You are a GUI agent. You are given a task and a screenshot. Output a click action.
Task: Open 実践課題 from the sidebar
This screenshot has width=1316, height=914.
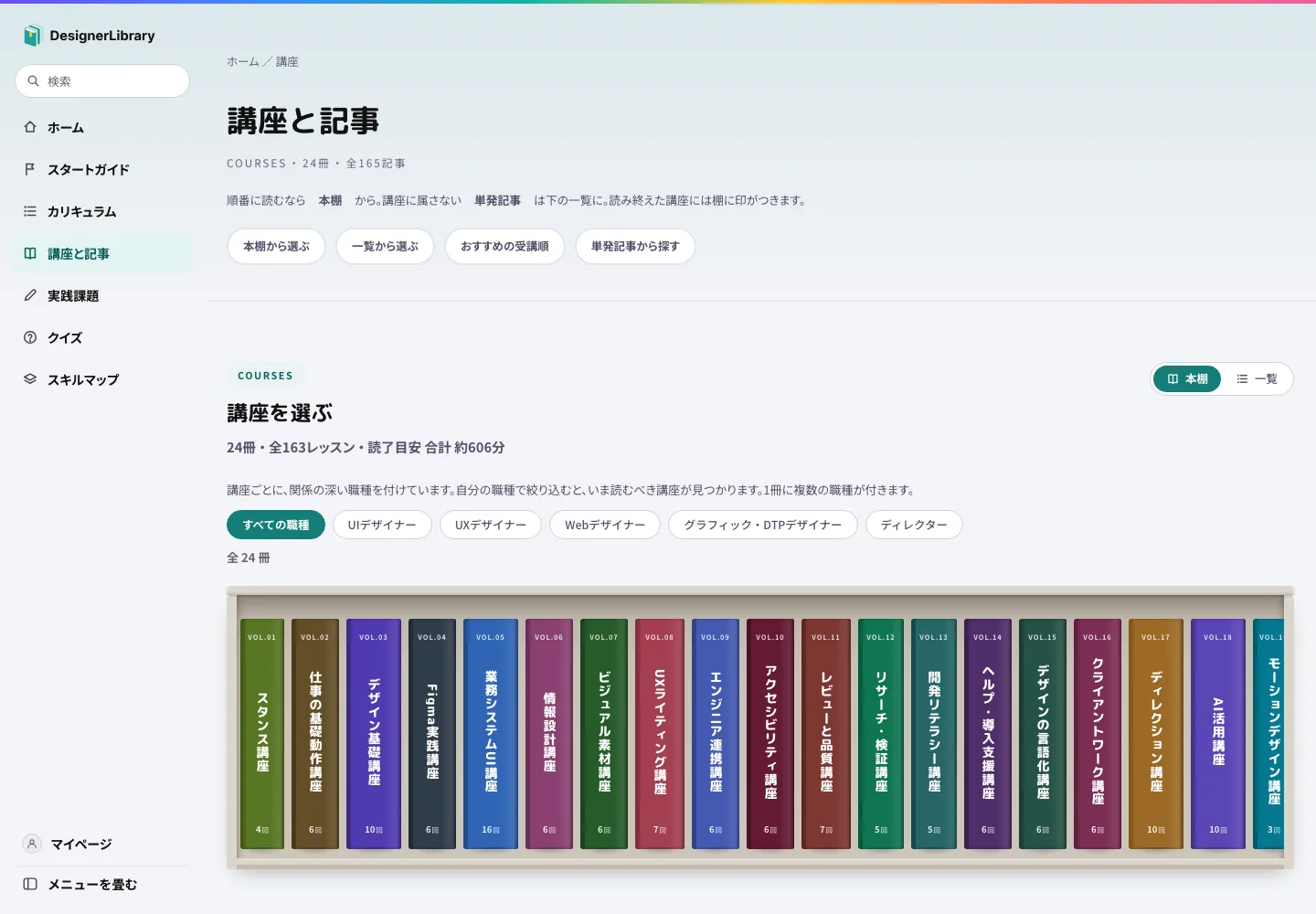click(102, 295)
